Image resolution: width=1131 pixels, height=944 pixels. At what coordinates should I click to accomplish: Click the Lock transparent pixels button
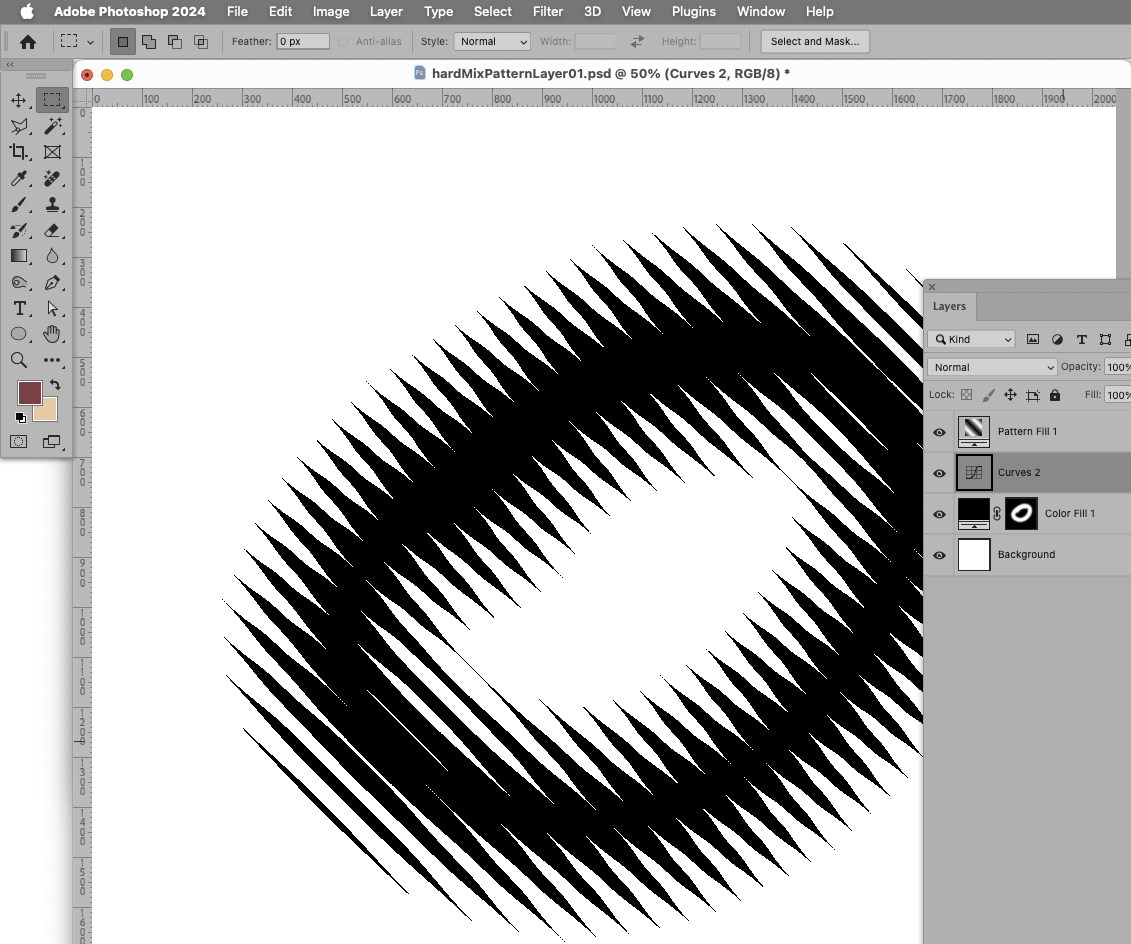[964, 395]
